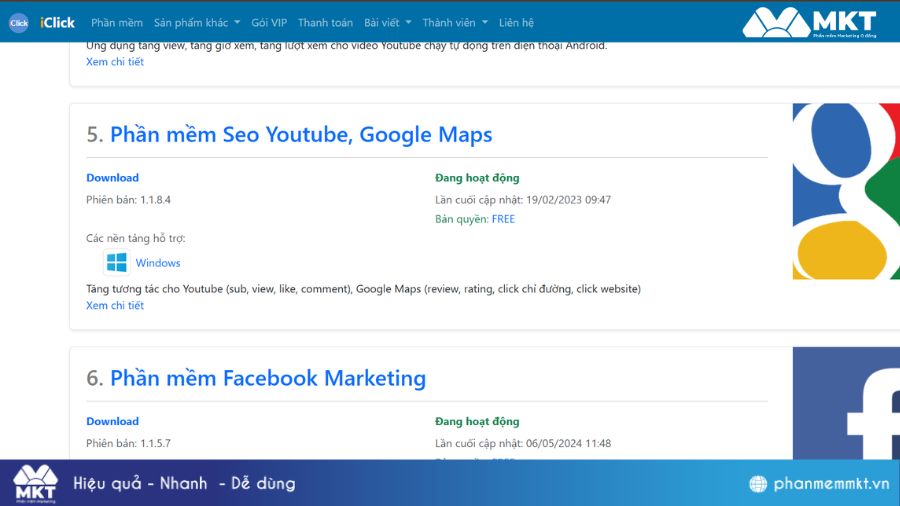This screenshot has width=900, height=506.
Task: Open the iClick brand home link
Action: click(x=57, y=22)
